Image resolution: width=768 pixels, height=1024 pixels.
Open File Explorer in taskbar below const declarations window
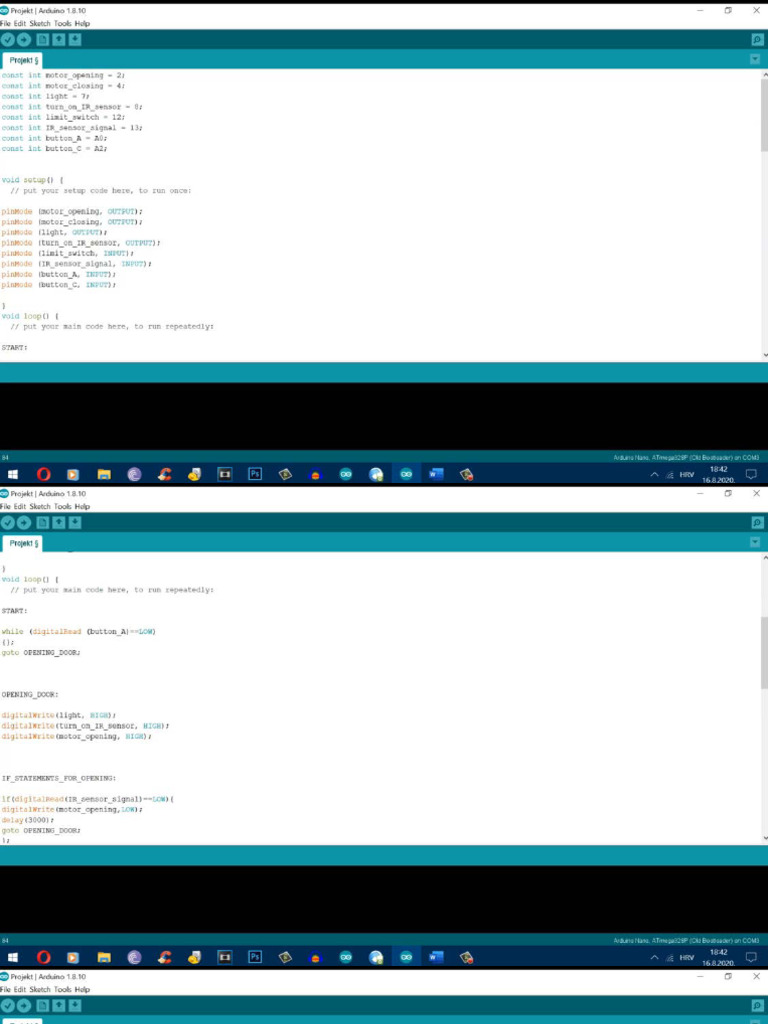tap(104, 475)
